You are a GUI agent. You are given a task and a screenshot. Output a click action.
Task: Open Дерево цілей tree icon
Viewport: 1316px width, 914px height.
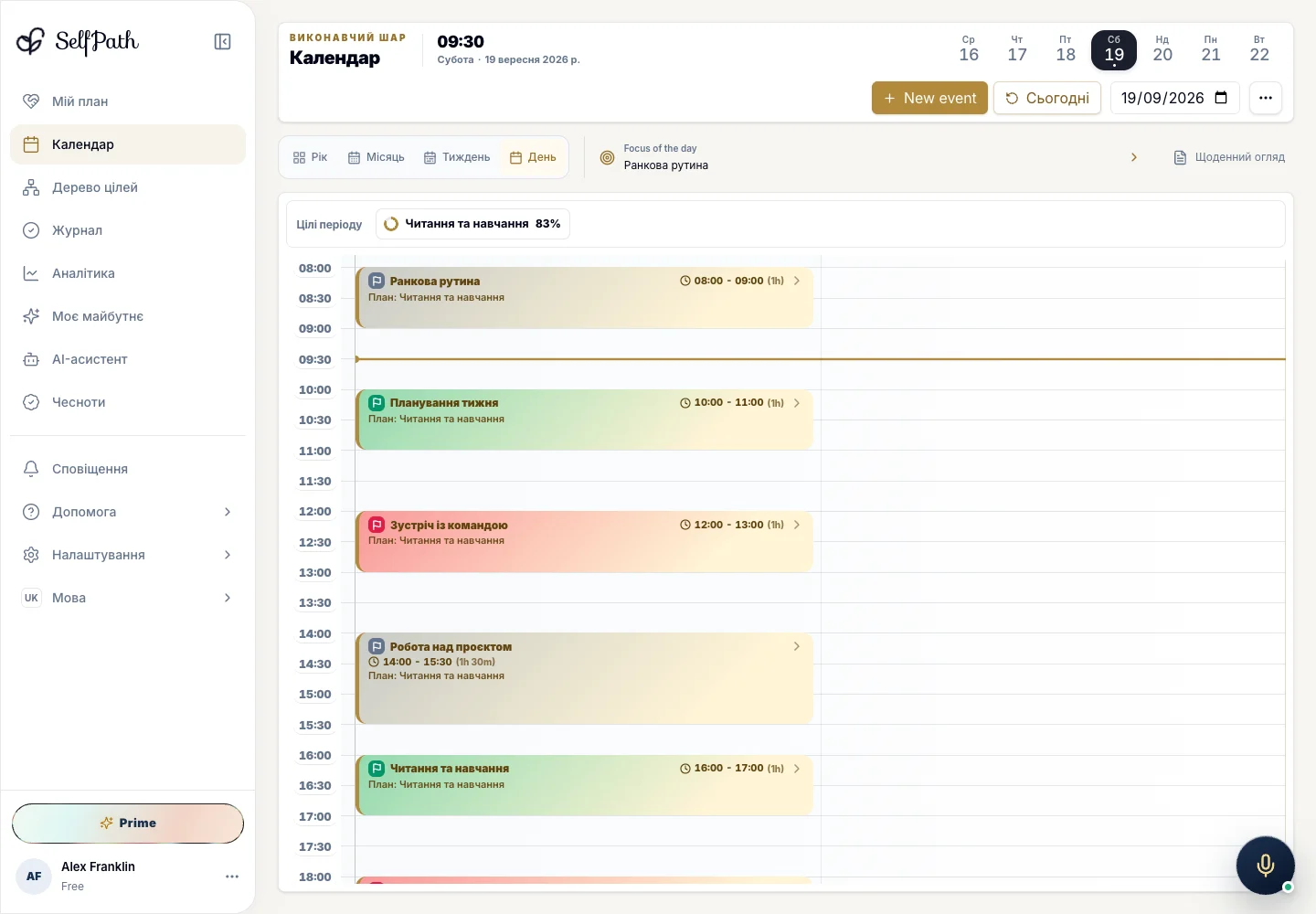coord(31,187)
